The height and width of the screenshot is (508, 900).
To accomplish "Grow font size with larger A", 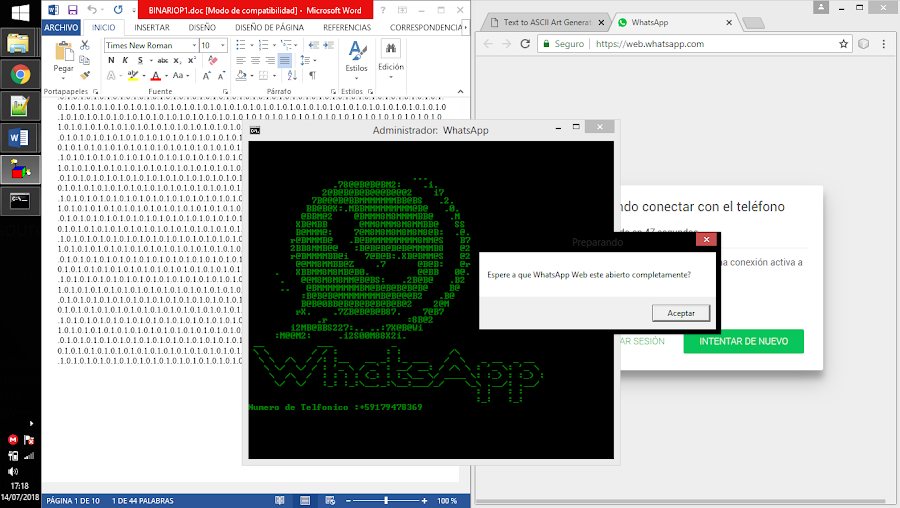I will coord(206,75).
